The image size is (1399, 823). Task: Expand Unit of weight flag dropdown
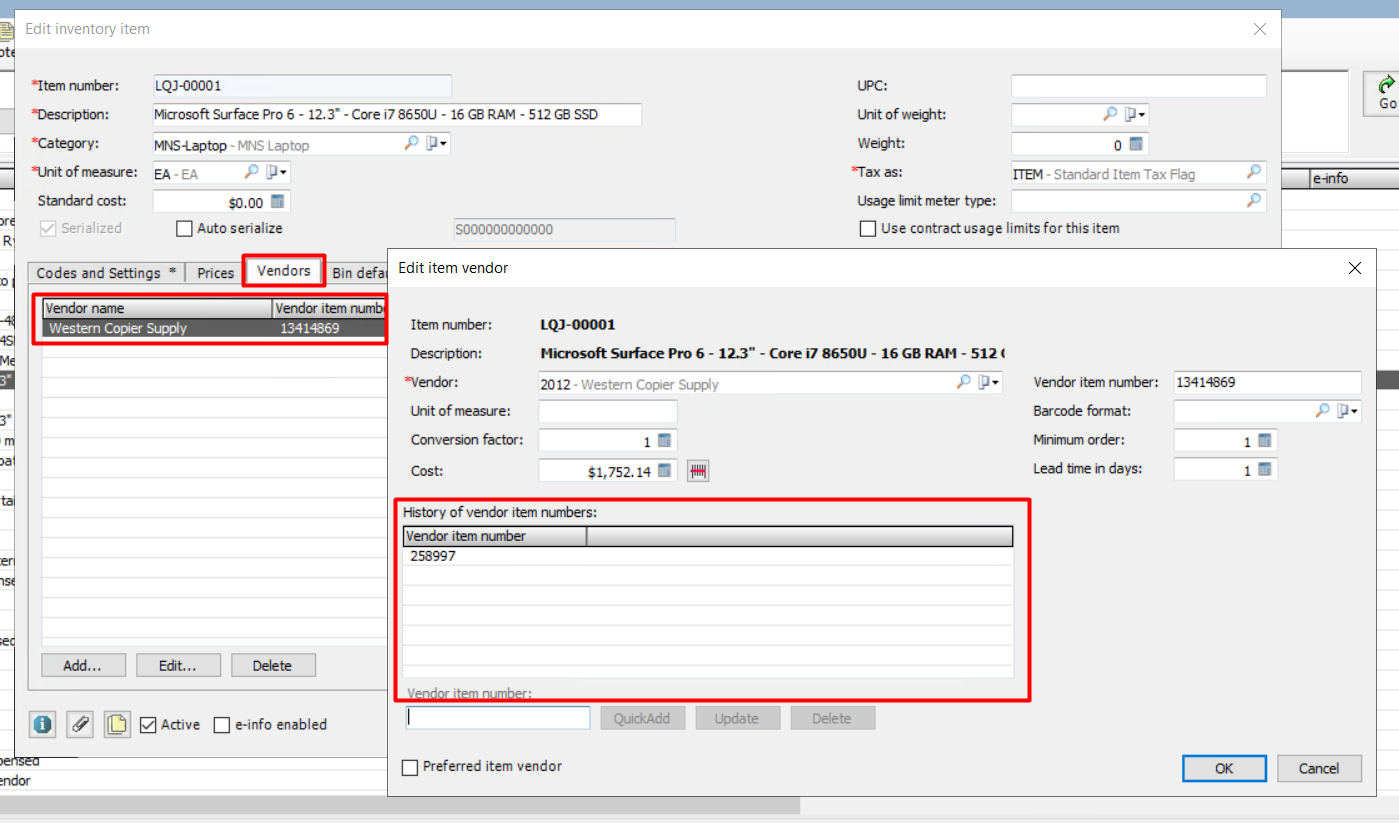(x=1135, y=114)
